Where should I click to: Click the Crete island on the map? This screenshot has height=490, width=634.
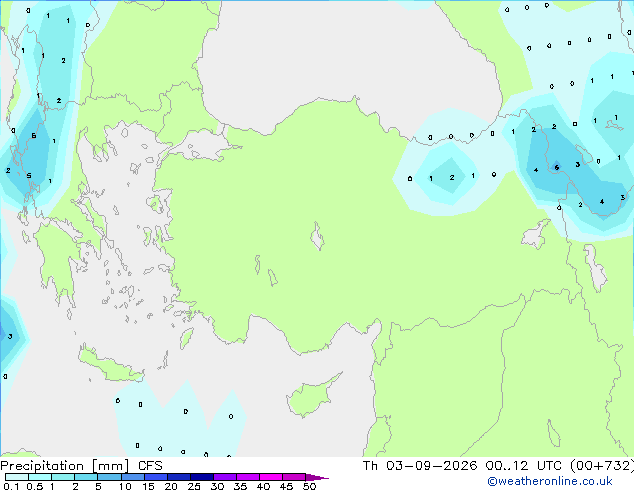[110, 365]
